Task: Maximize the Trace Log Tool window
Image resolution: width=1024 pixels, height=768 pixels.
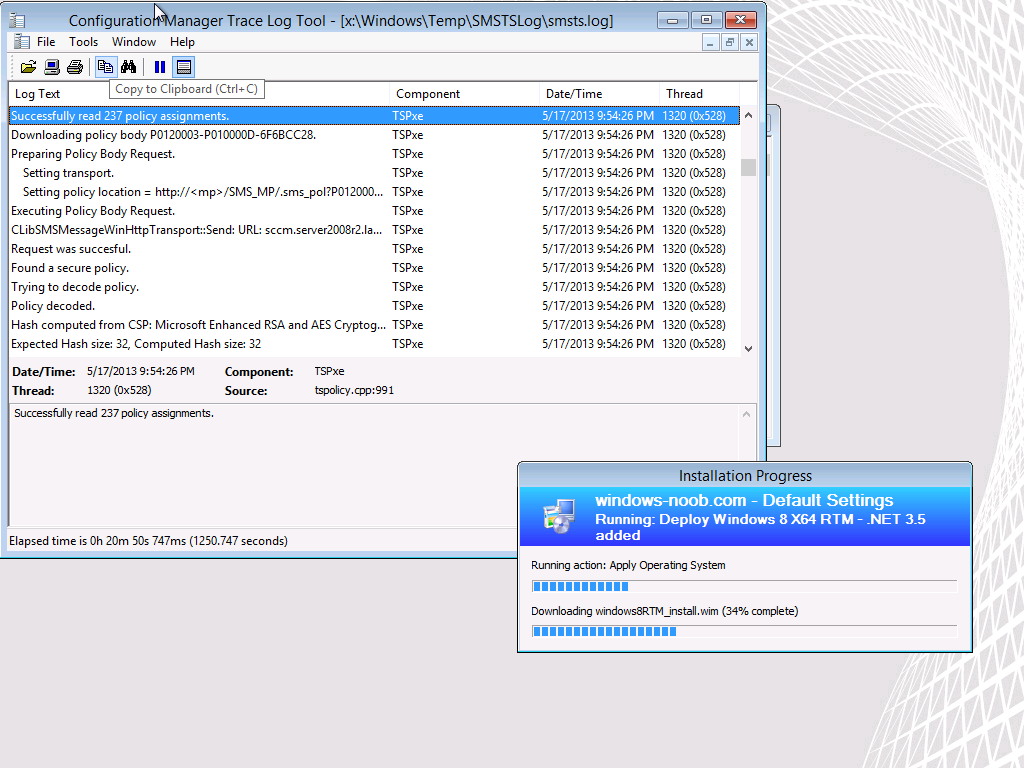Action: (x=706, y=20)
